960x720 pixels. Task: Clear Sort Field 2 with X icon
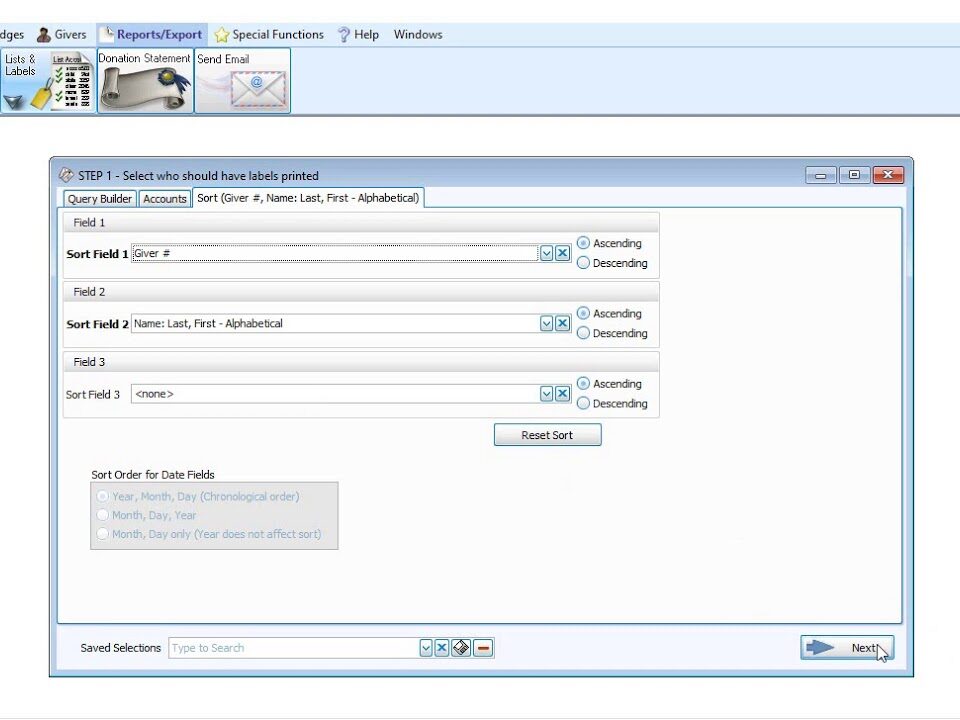pyautogui.click(x=563, y=323)
